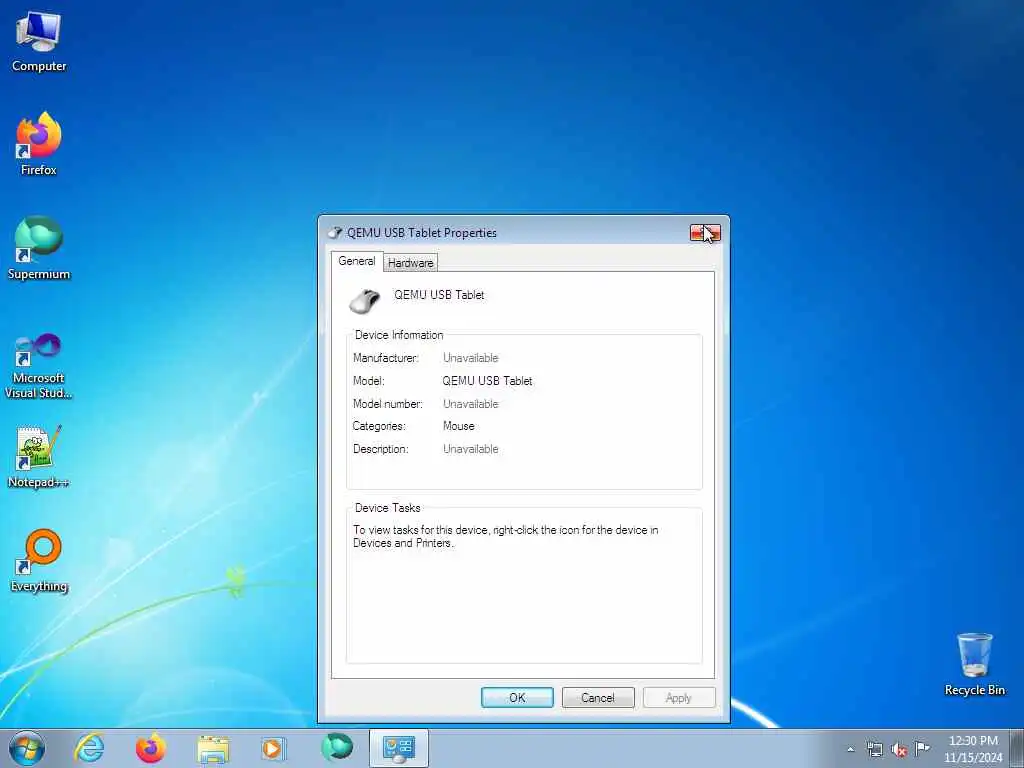Click the 'Model number:' label
Viewport: 1024px width, 768px height.
click(x=387, y=404)
